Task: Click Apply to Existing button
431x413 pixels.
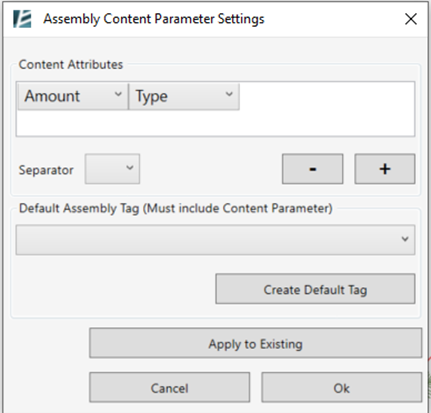Action: tap(255, 343)
